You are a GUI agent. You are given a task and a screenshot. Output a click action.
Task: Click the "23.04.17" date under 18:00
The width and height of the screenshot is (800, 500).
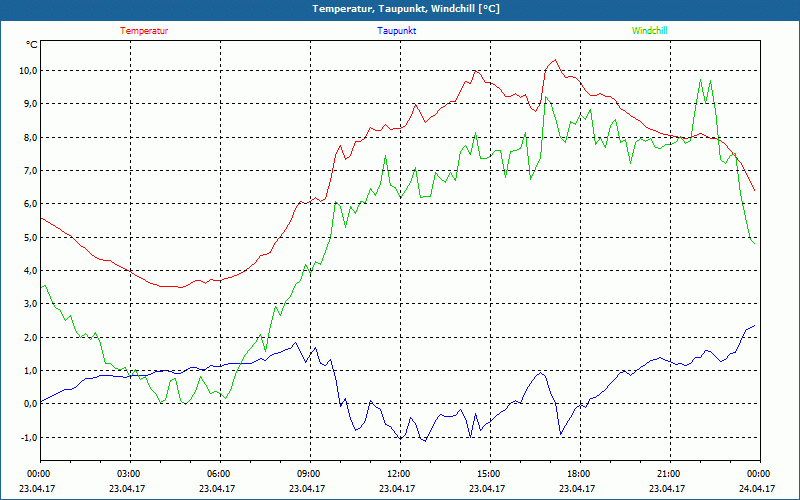point(577,488)
